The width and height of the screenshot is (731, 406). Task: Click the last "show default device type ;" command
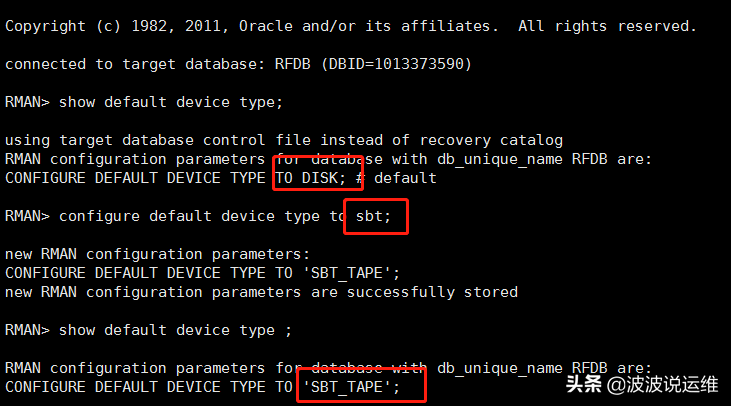point(172,330)
